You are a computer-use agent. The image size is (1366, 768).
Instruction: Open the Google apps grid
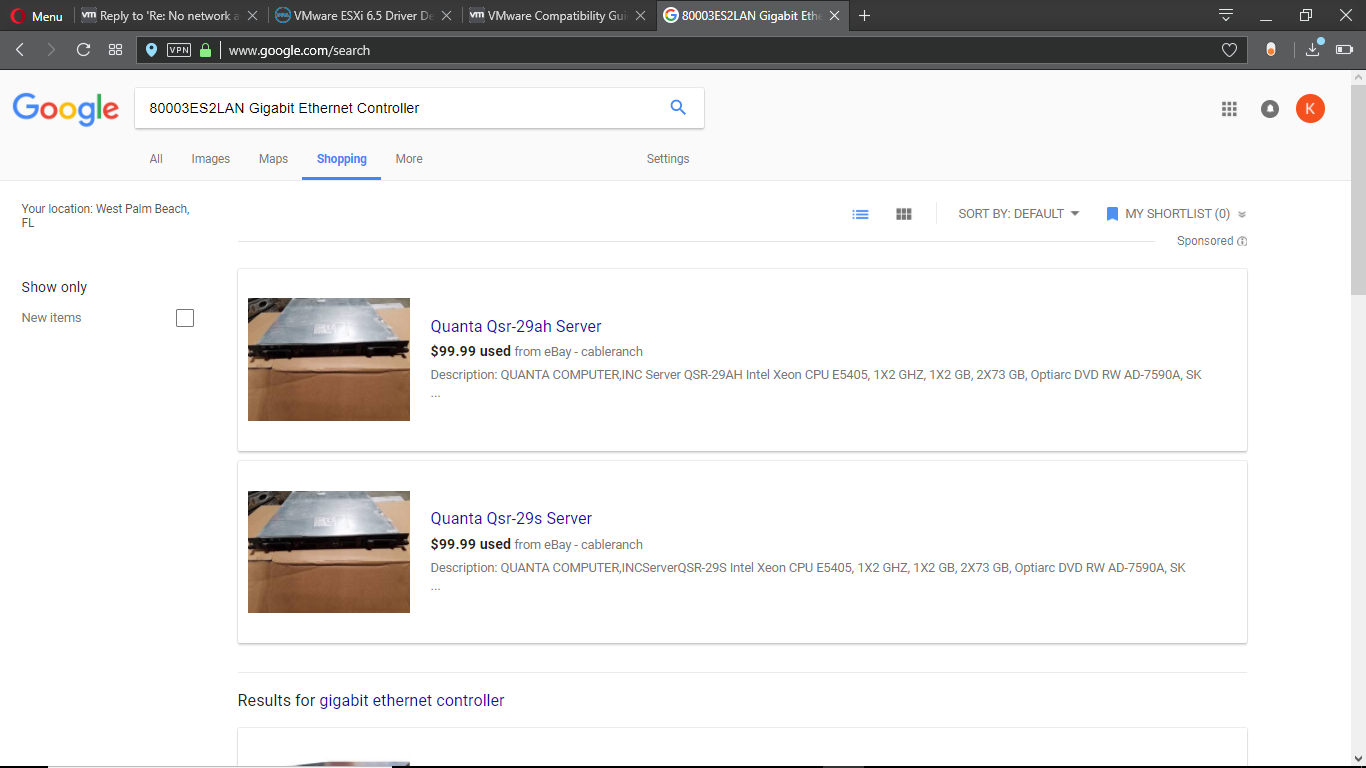(x=1230, y=109)
